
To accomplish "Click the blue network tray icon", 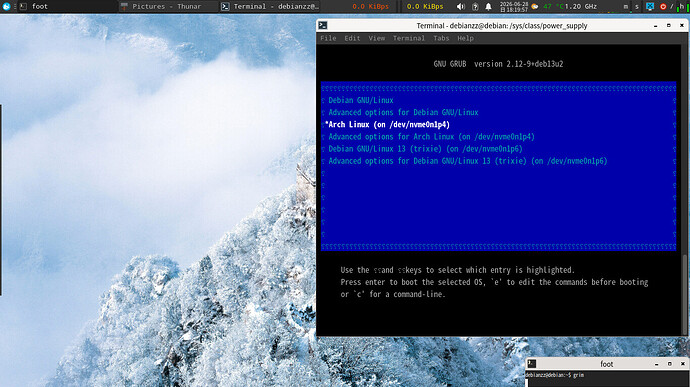I will point(650,6).
